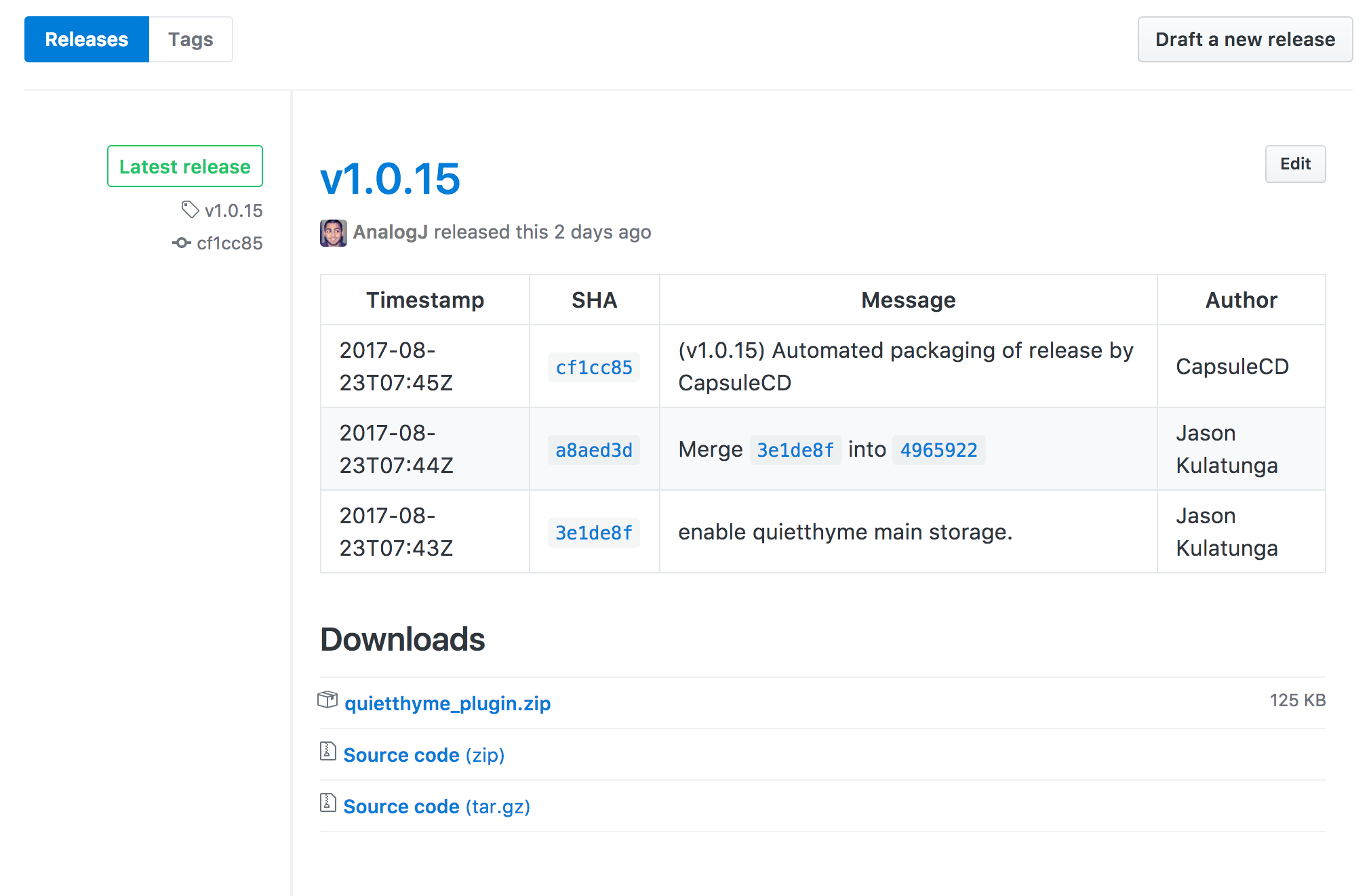Edit the v1.0.15 release
Image resolution: width=1371 pixels, height=896 pixels.
tap(1294, 164)
